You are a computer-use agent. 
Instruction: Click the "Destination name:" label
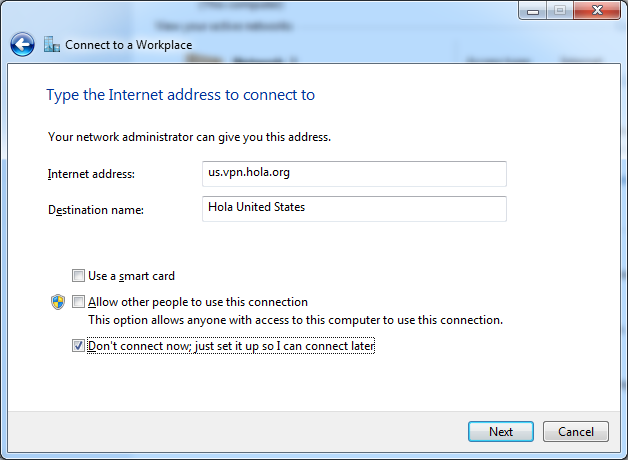click(96, 210)
